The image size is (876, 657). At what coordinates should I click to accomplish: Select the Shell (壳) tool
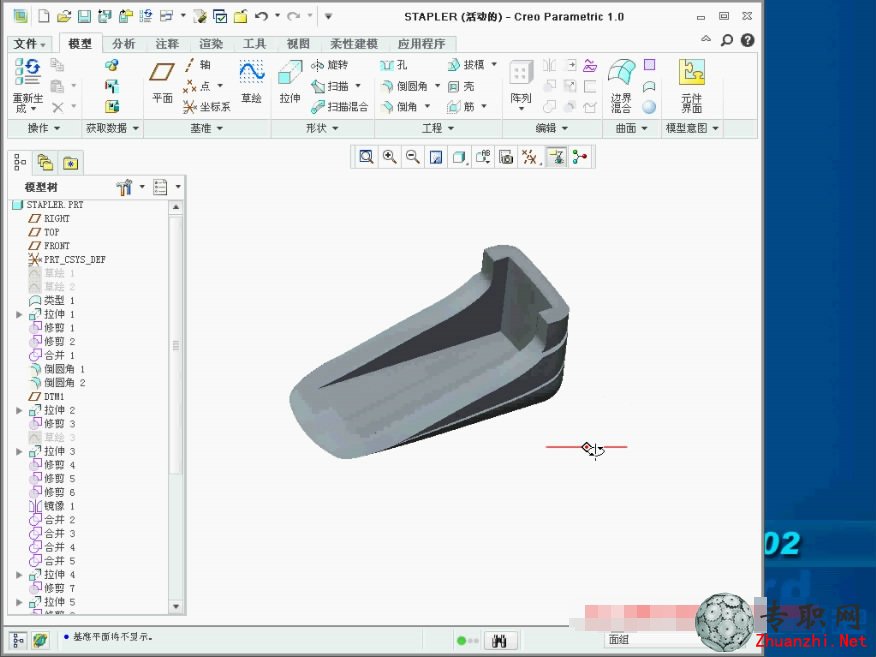point(461,86)
